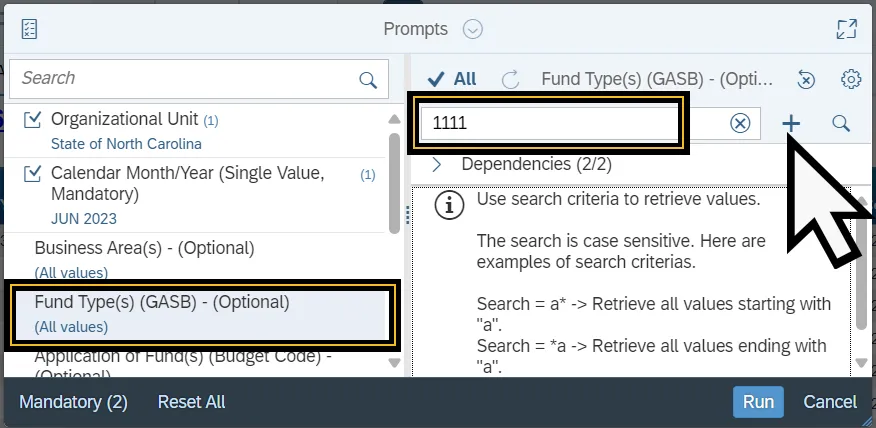Click the refresh icon next to All
Screen dimensions: 876x428
(x=510, y=79)
